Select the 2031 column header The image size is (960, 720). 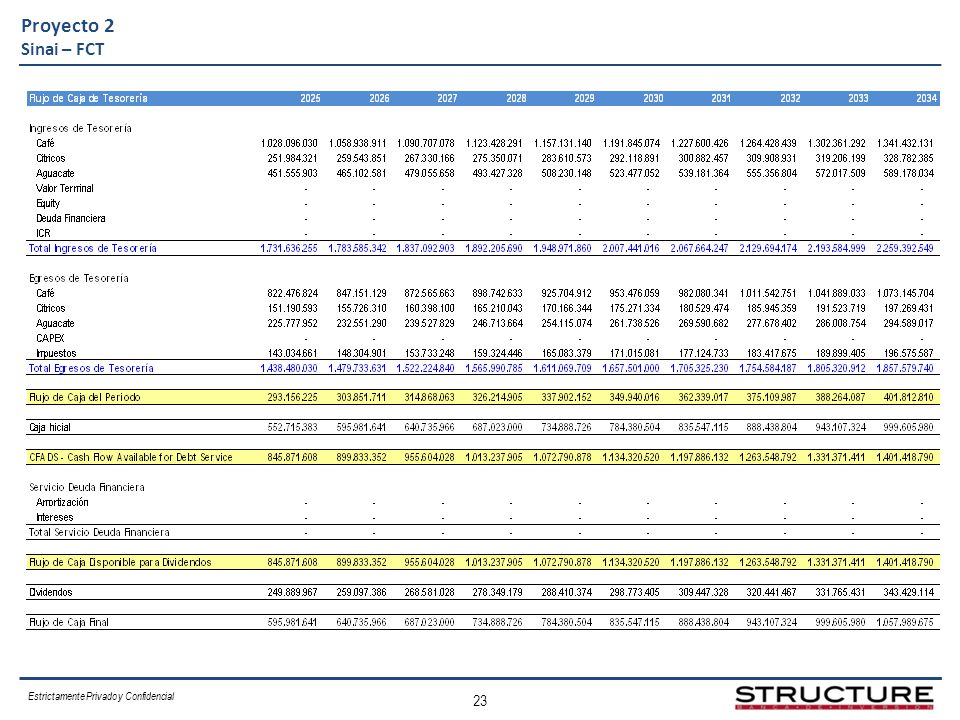click(x=721, y=98)
